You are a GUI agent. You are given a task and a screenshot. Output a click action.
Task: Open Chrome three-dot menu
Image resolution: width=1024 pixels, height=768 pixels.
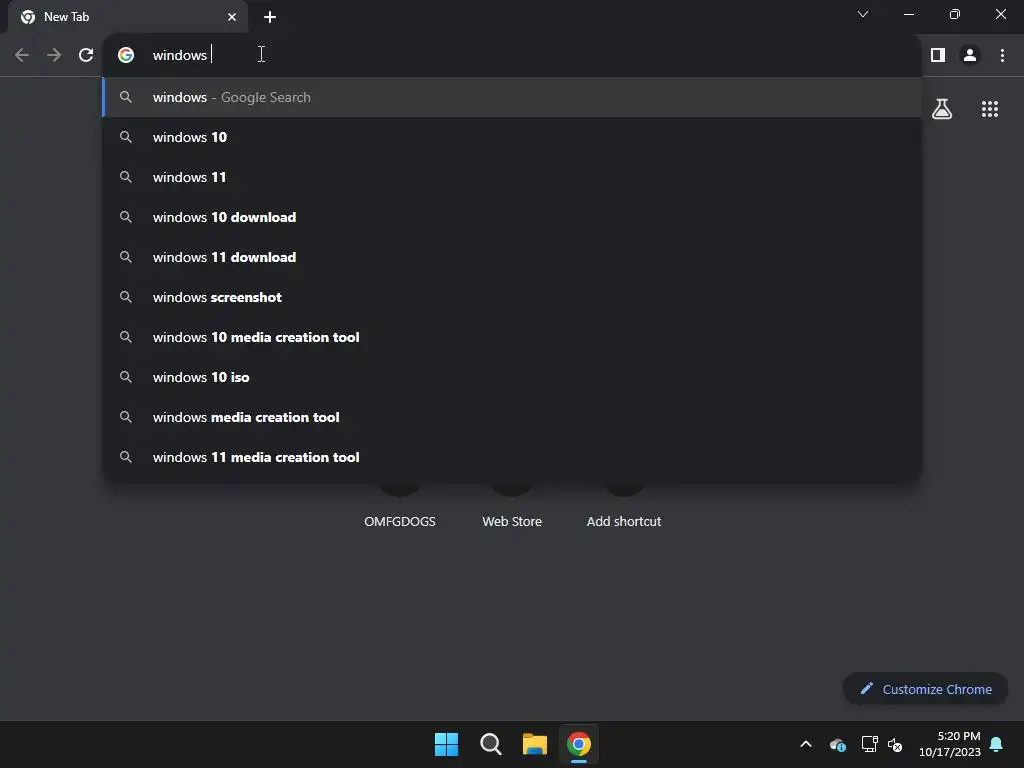pos(1002,55)
